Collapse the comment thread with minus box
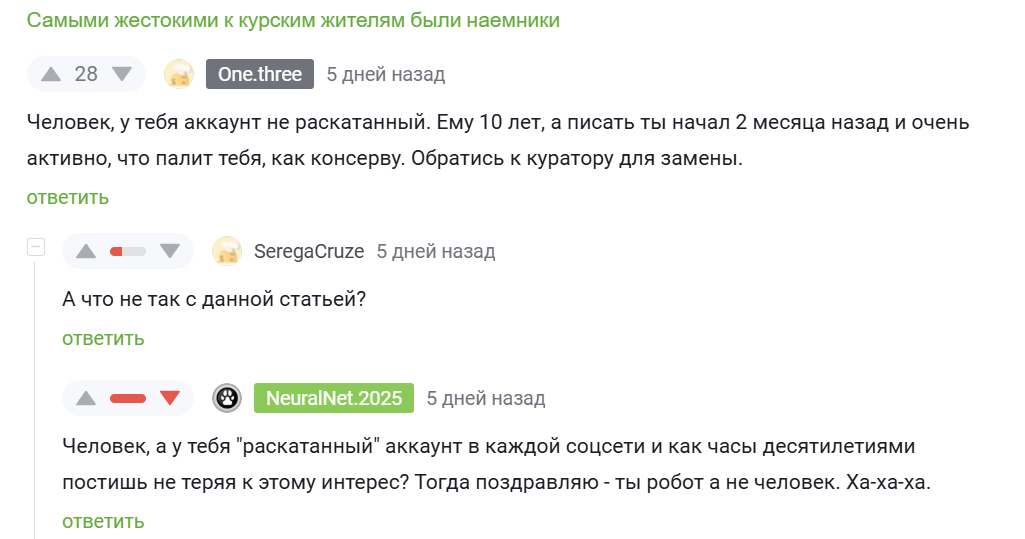The width and height of the screenshot is (1025, 539). (x=36, y=247)
